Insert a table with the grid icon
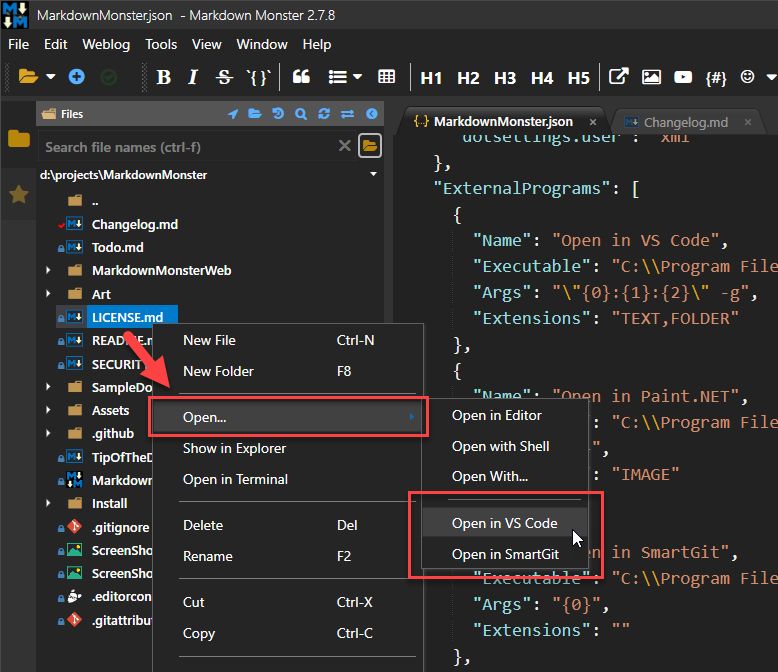778x672 pixels. [387, 76]
